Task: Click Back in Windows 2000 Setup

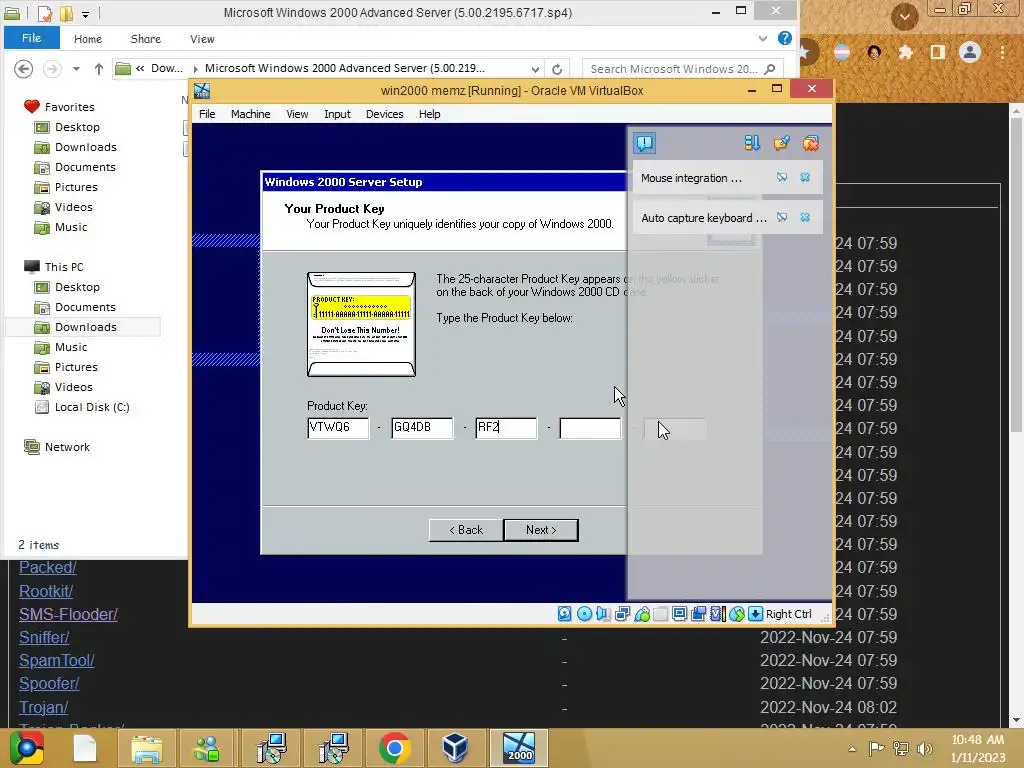Action: tap(466, 530)
